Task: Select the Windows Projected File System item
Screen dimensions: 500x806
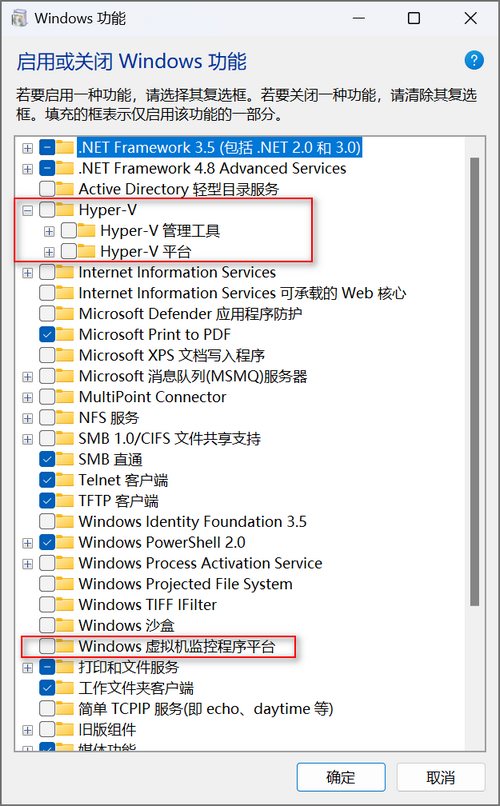Action: click(x=186, y=584)
